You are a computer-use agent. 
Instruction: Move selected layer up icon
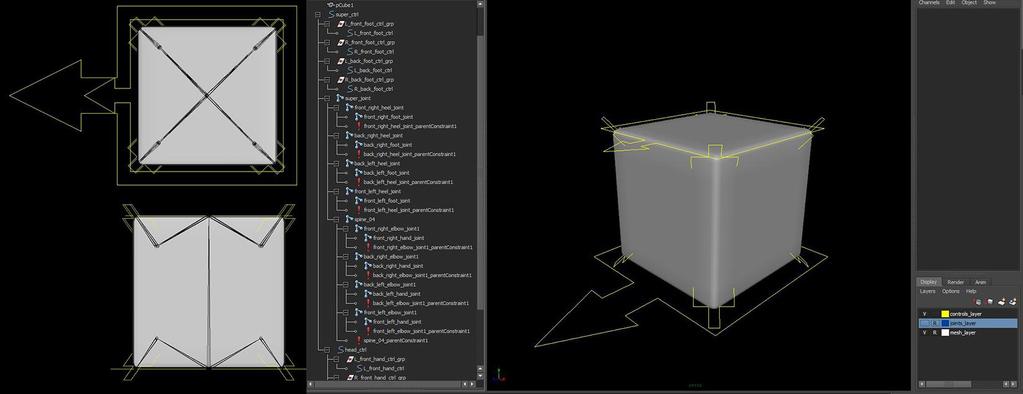pos(978,302)
